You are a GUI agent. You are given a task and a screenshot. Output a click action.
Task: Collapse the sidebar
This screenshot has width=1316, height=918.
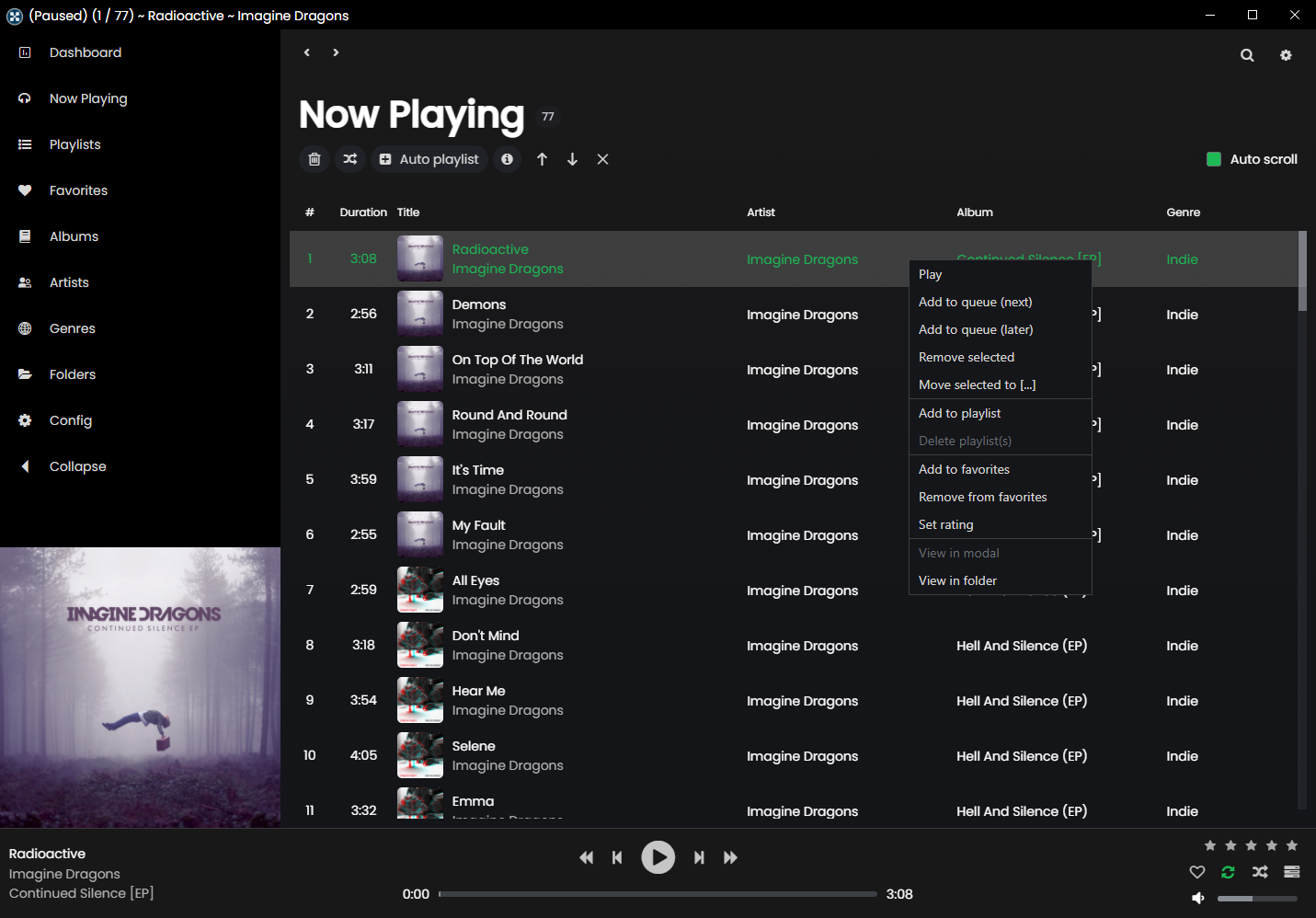77,466
